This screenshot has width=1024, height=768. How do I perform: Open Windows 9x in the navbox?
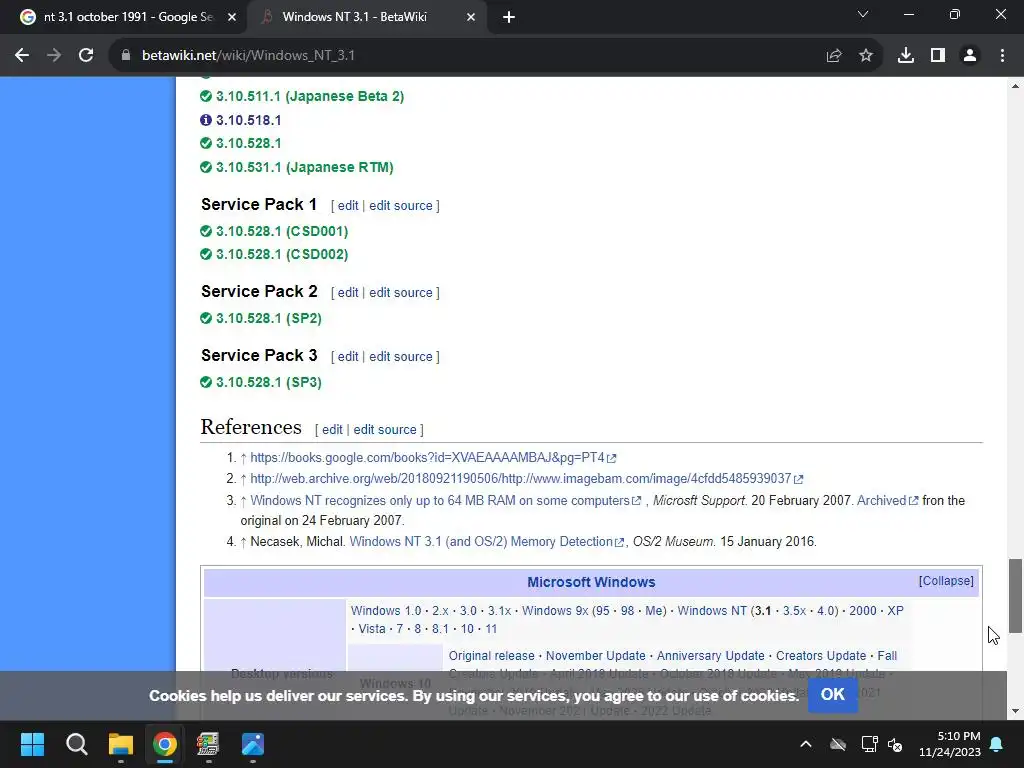(554, 611)
